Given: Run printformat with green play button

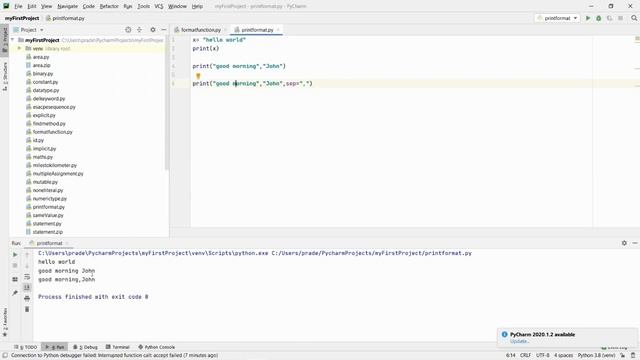Looking at the screenshot, I should (588, 18).
